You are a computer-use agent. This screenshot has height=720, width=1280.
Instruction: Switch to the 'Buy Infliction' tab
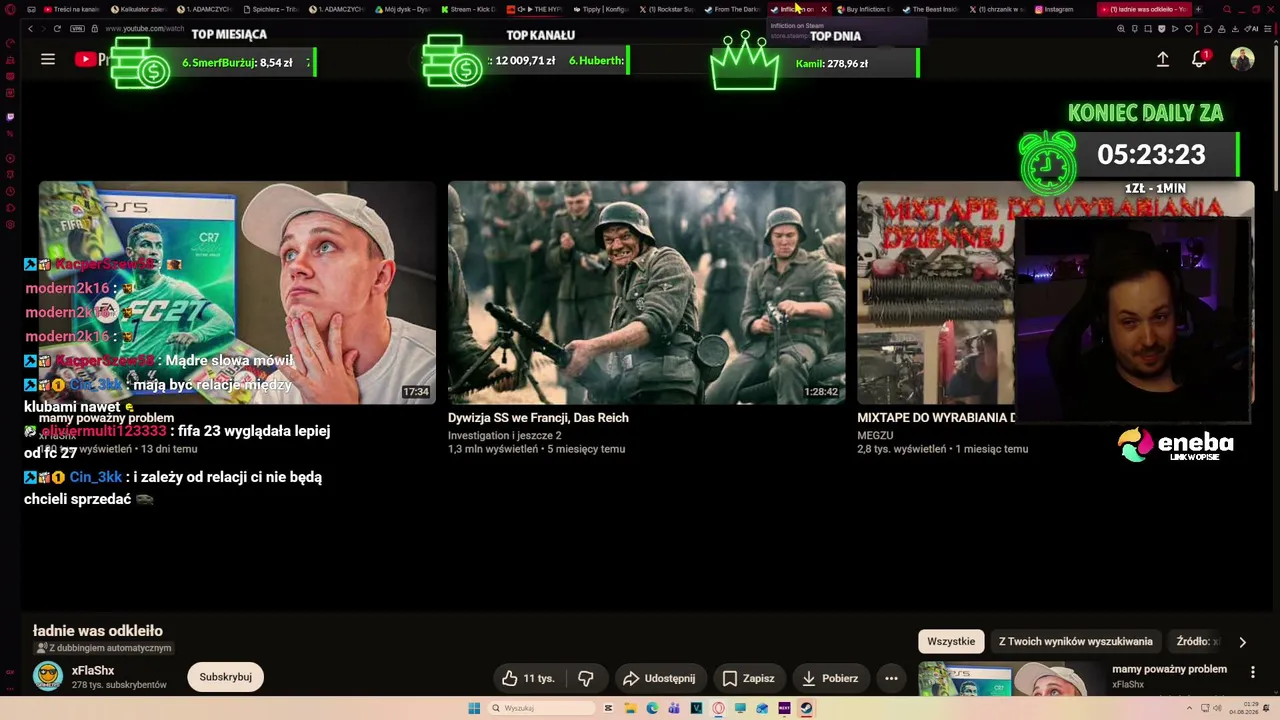pos(864,9)
